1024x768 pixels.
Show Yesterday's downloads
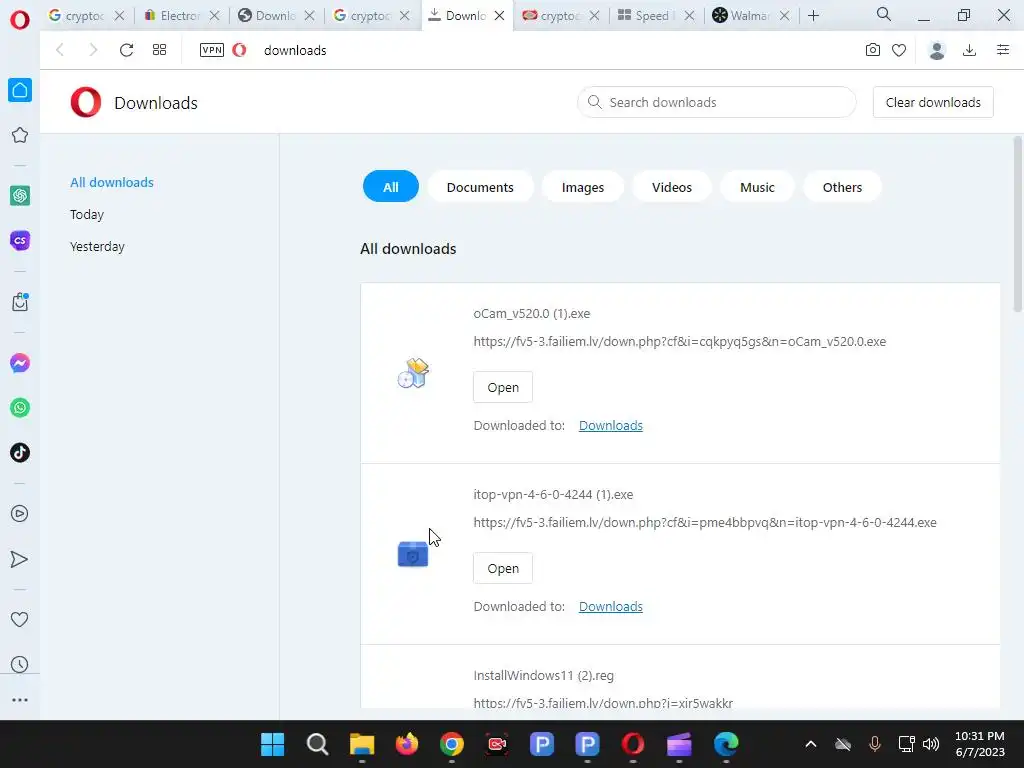[97, 246]
